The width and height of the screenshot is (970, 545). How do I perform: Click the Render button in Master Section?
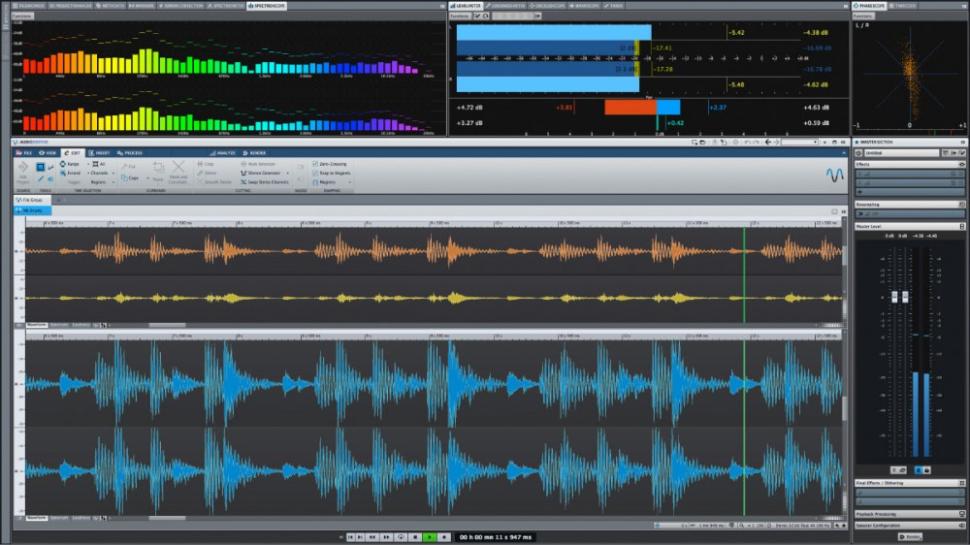910,537
